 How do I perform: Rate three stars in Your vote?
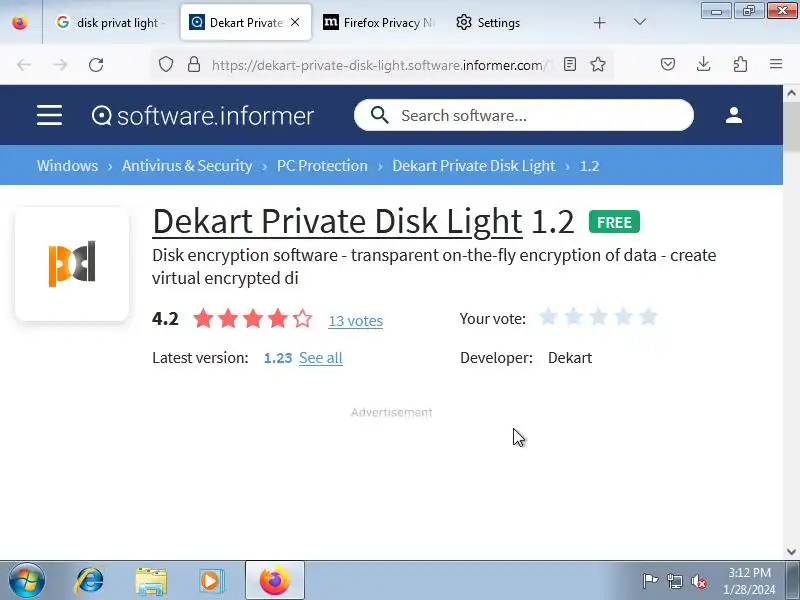click(598, 317)
